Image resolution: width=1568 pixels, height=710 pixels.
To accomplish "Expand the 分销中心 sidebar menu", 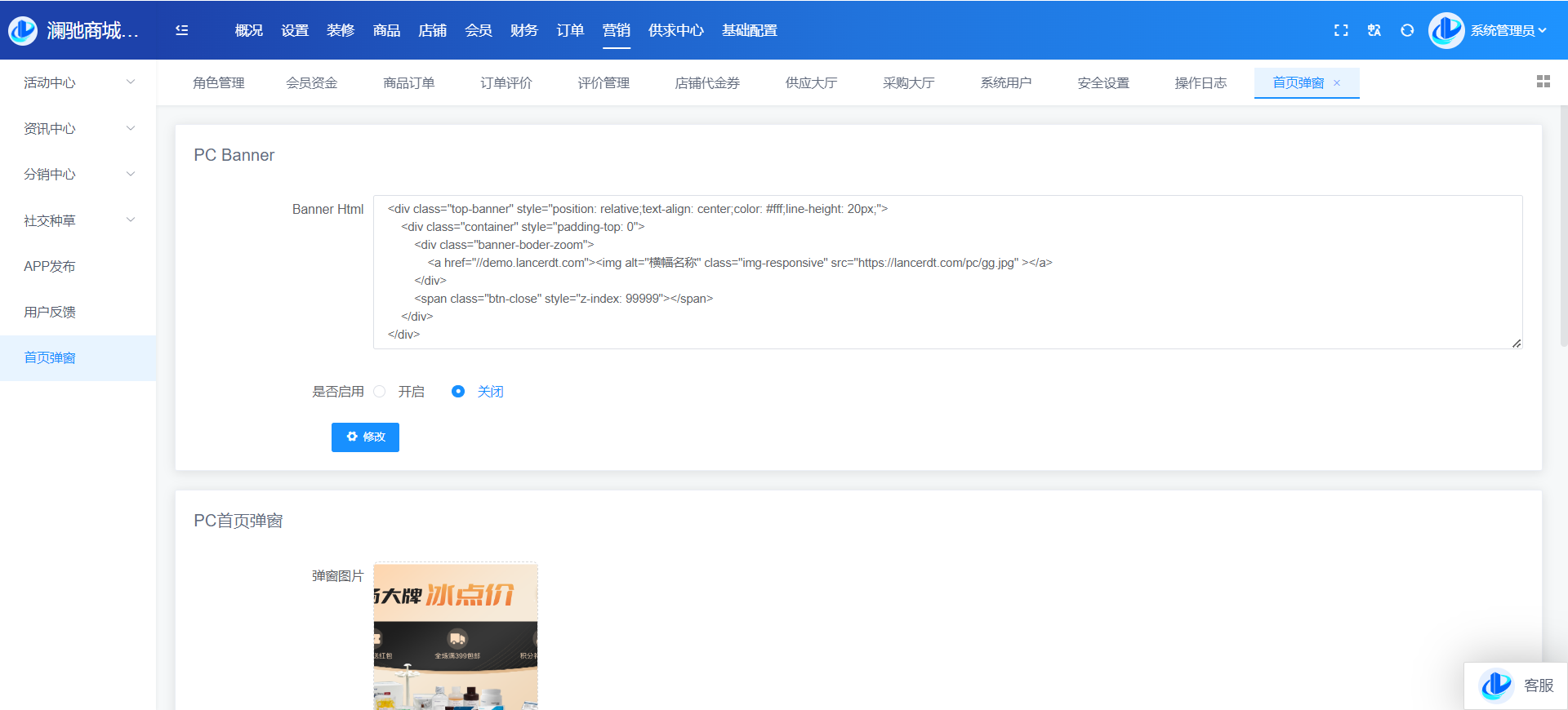I will click(x=78, y=174).
